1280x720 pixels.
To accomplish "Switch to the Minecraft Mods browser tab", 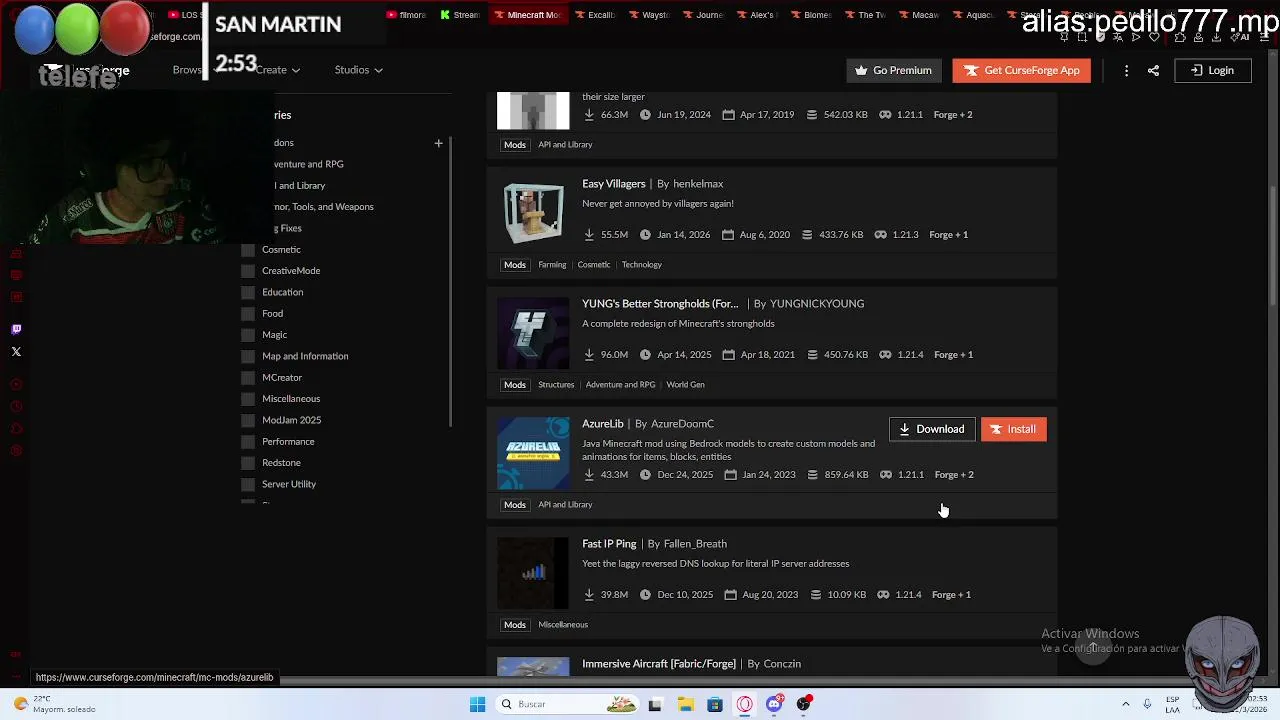I will [527, 15].
